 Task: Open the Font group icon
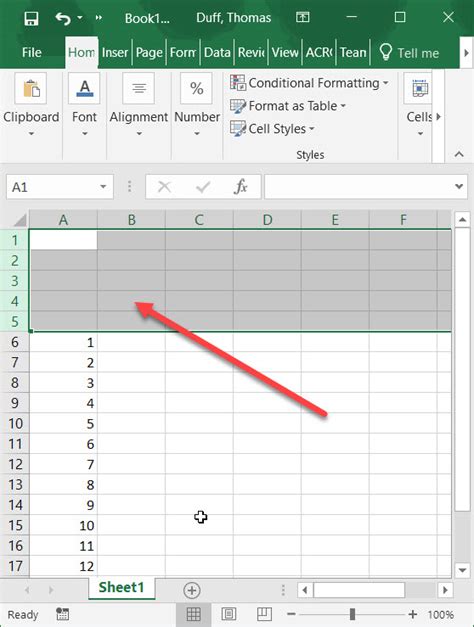tap(84, 88)
